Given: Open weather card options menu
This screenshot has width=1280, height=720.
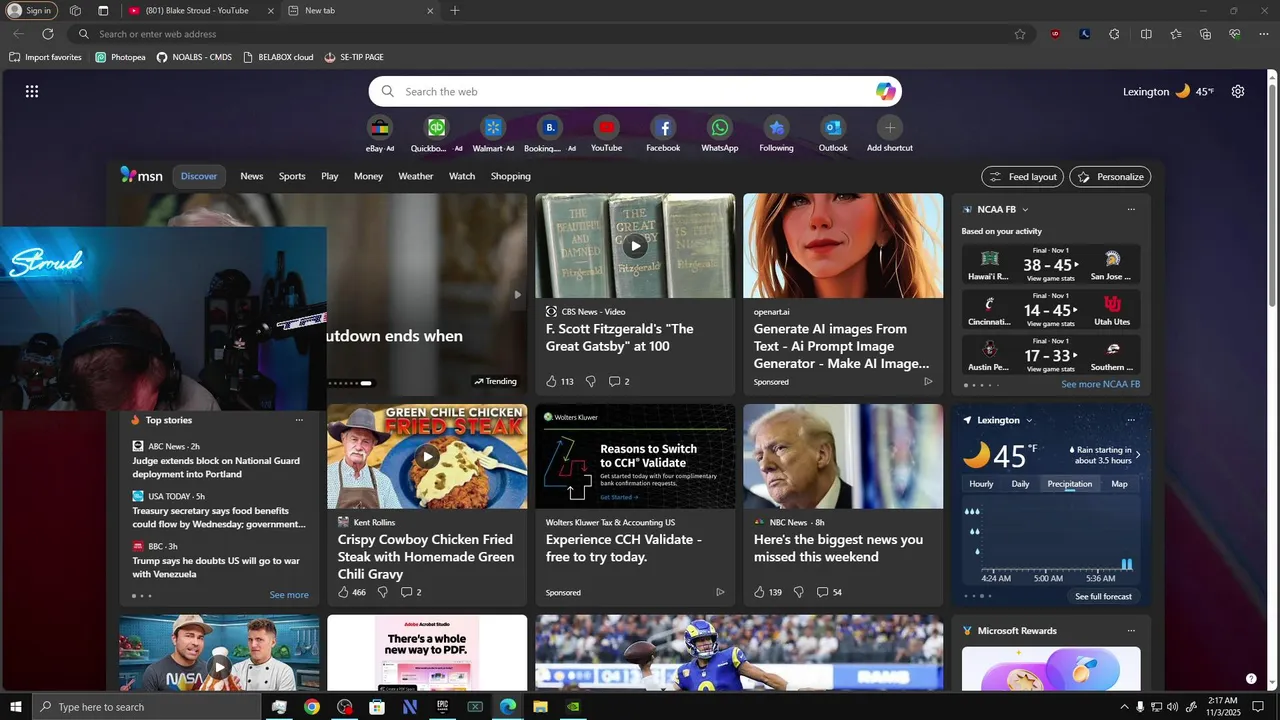Looking at the screenshot, I should pos(1131,420).
